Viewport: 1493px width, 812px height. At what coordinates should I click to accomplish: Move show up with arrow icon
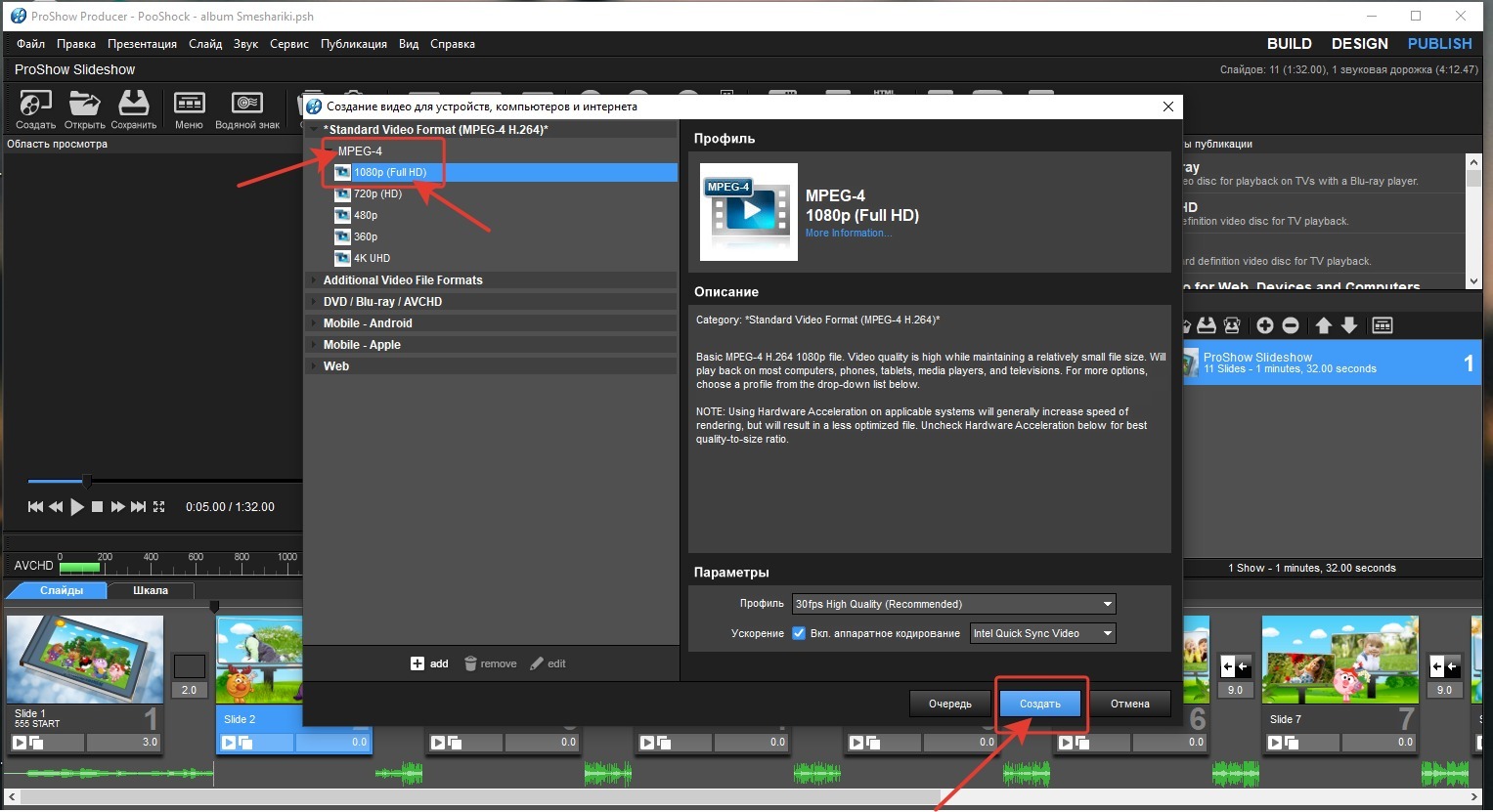(1324, 325)
